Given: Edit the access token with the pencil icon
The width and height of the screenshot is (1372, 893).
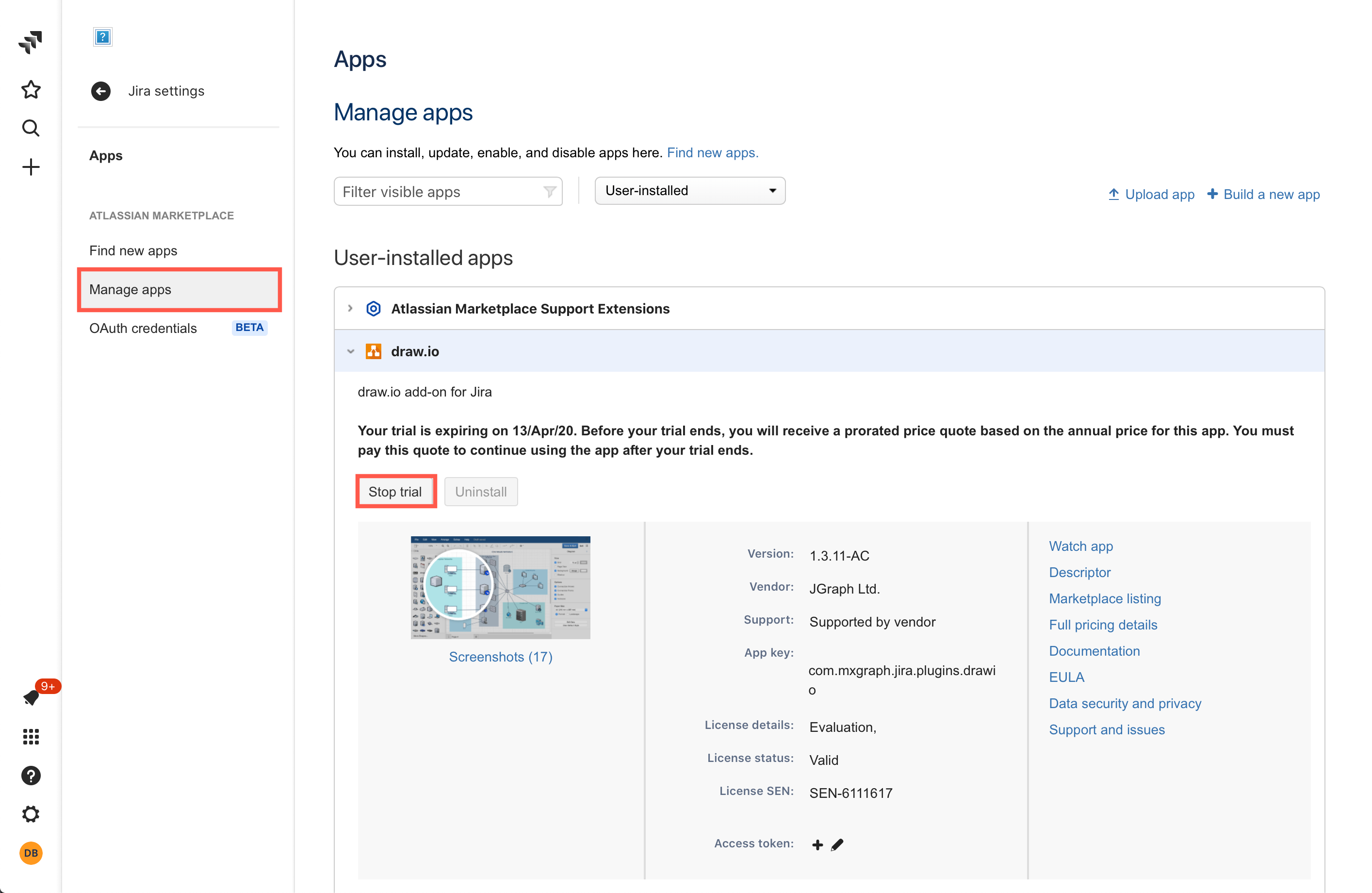Looking at the screenshot, I should coord(837,844).
